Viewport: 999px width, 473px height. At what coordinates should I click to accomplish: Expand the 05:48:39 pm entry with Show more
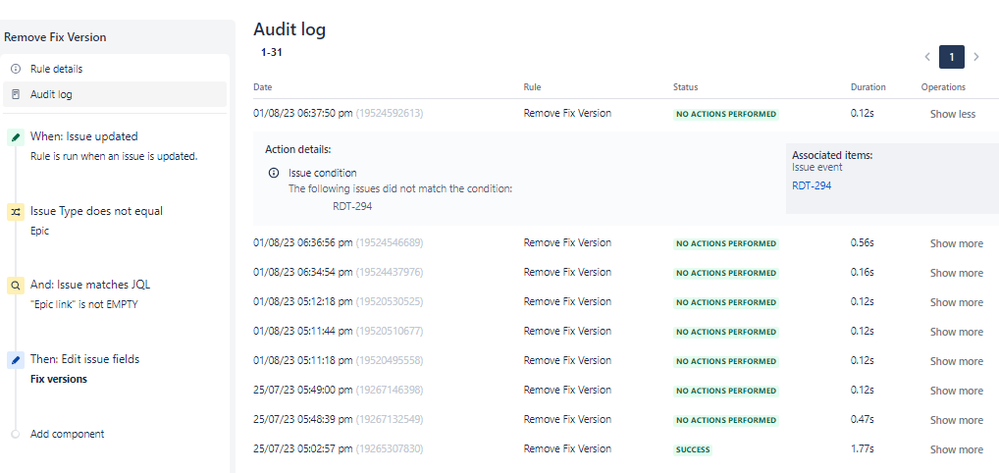[x=956, y=419]
